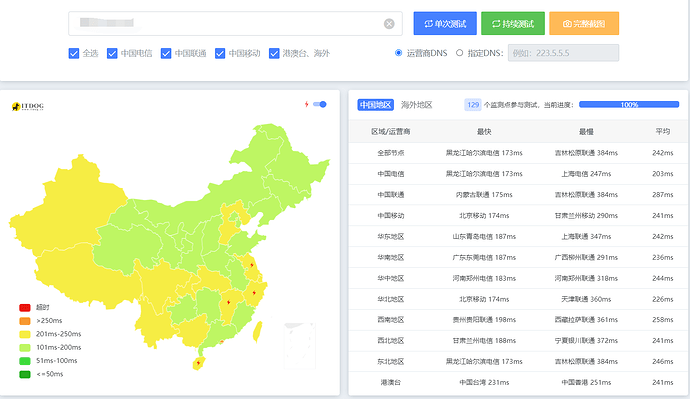This screenshot has height=399, width=690.
Task: Select the 东北地区 row label
Action: coord(391,362)
